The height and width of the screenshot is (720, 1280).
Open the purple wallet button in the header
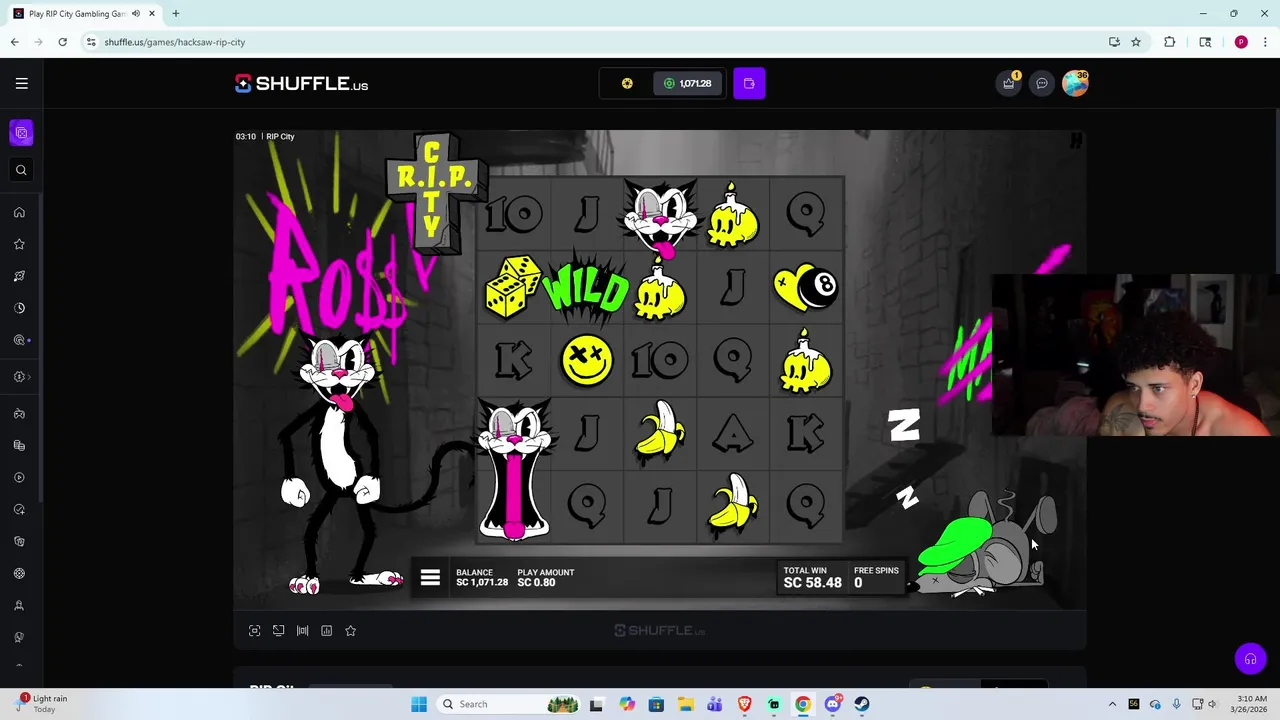(x=749, y=84)
